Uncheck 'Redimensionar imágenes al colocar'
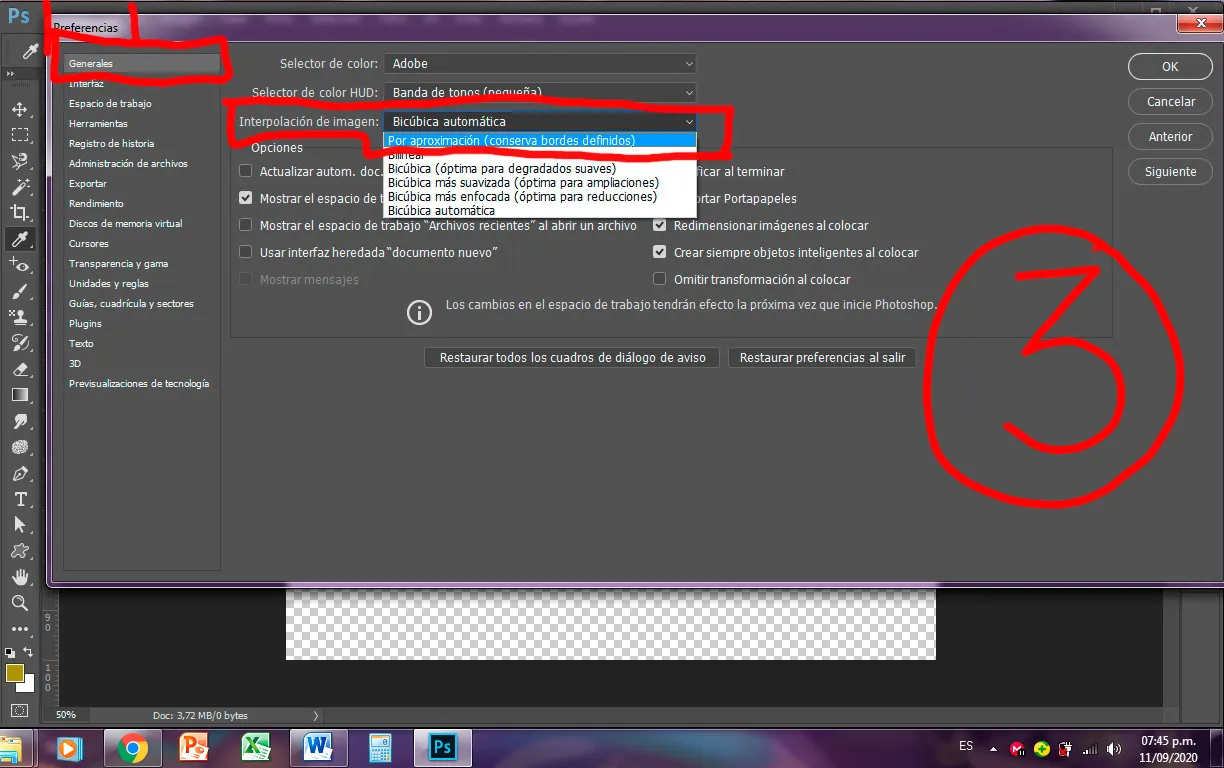 tap(660, 225)
